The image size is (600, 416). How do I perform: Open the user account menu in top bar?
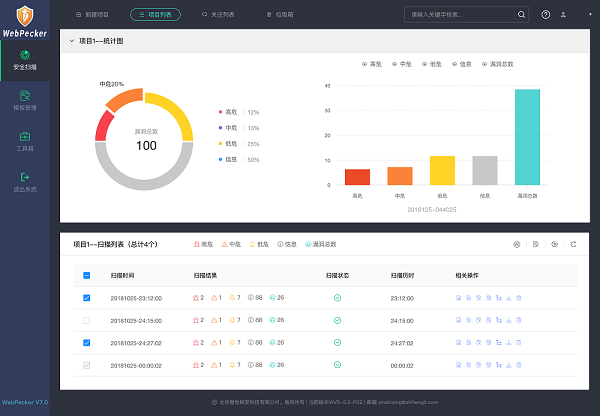pos(563,15)
